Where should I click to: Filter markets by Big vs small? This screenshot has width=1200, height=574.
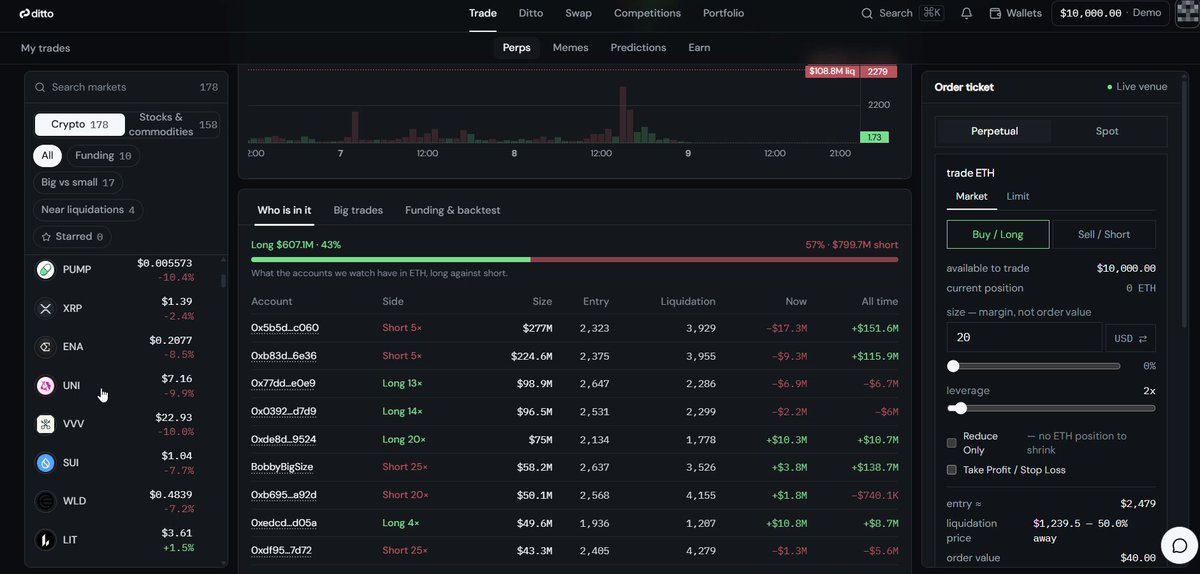coord(78,183)
